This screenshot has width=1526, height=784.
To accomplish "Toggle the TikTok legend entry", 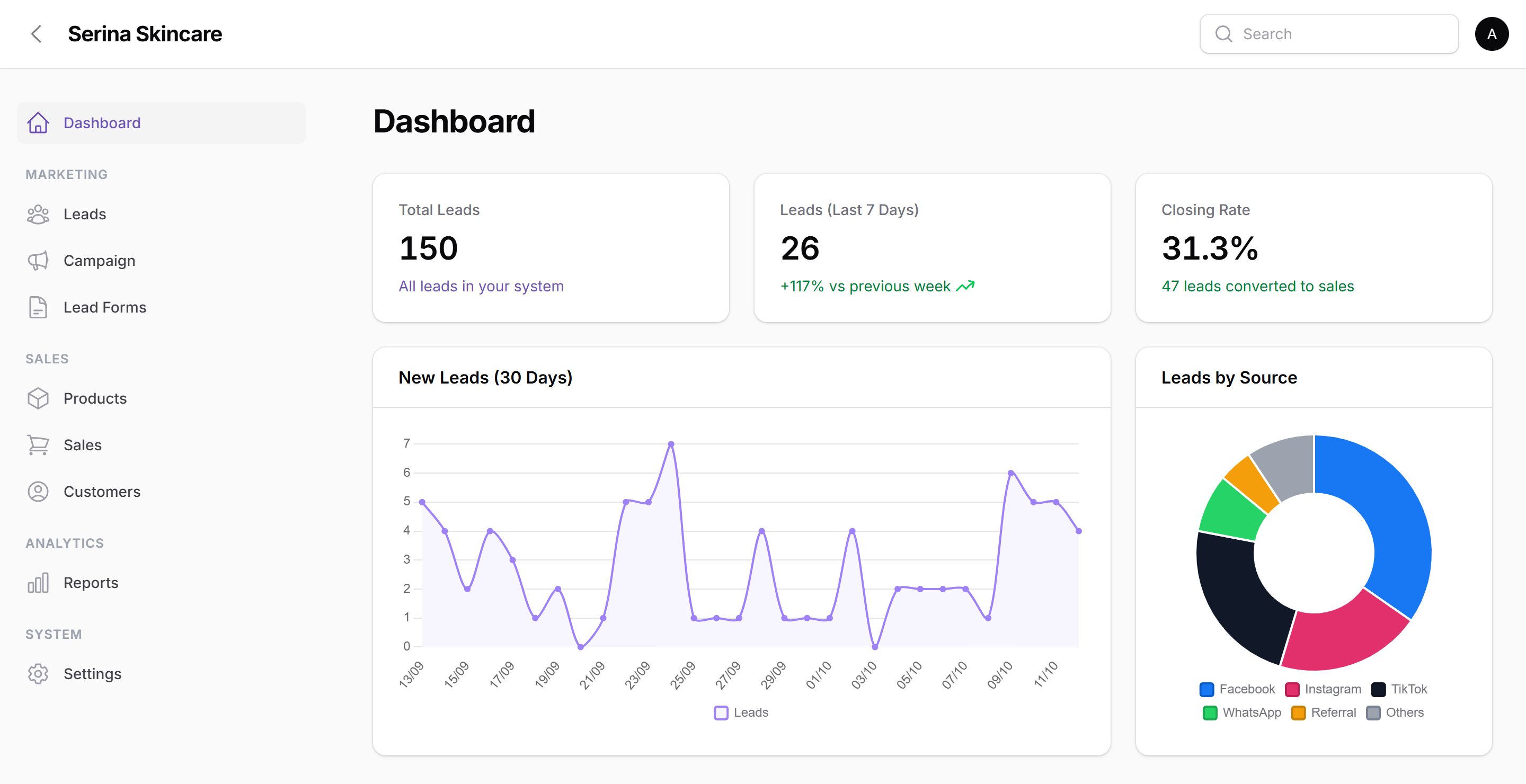I will point(1399,689).
